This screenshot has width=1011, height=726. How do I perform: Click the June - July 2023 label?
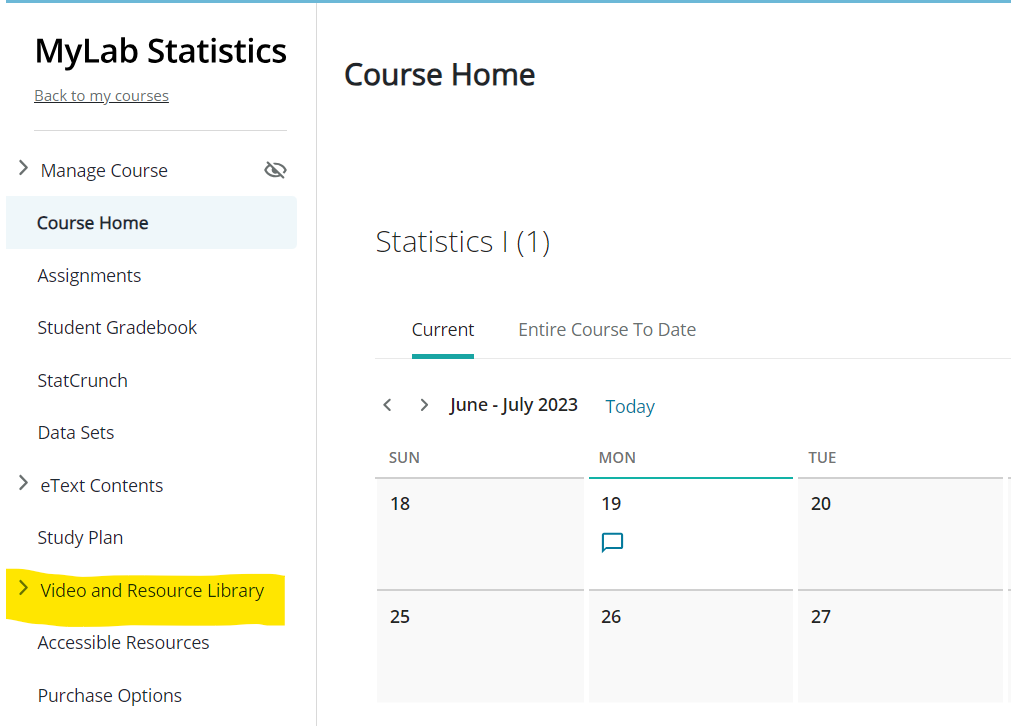pyautogui.click(x=513, y=405)
